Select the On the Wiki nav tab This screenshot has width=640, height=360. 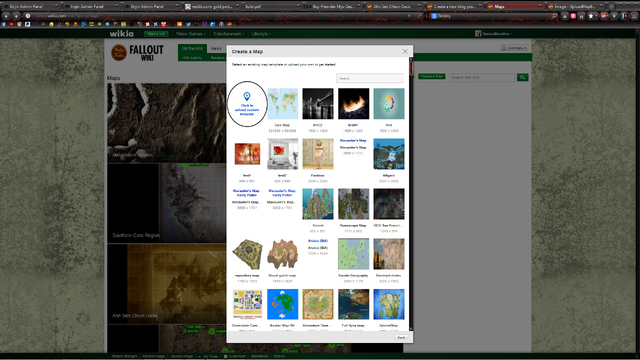pos(192,49)
